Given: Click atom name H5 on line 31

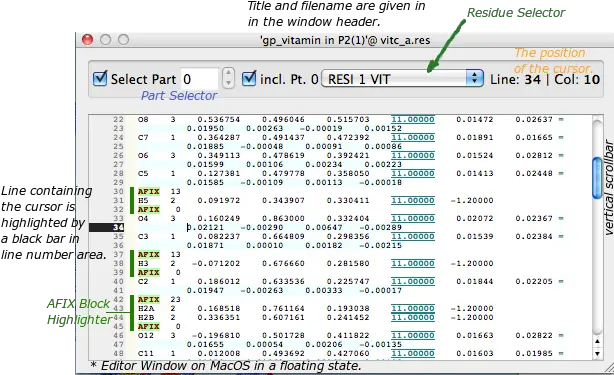Looking at the screenshot, I should (143, 200).
